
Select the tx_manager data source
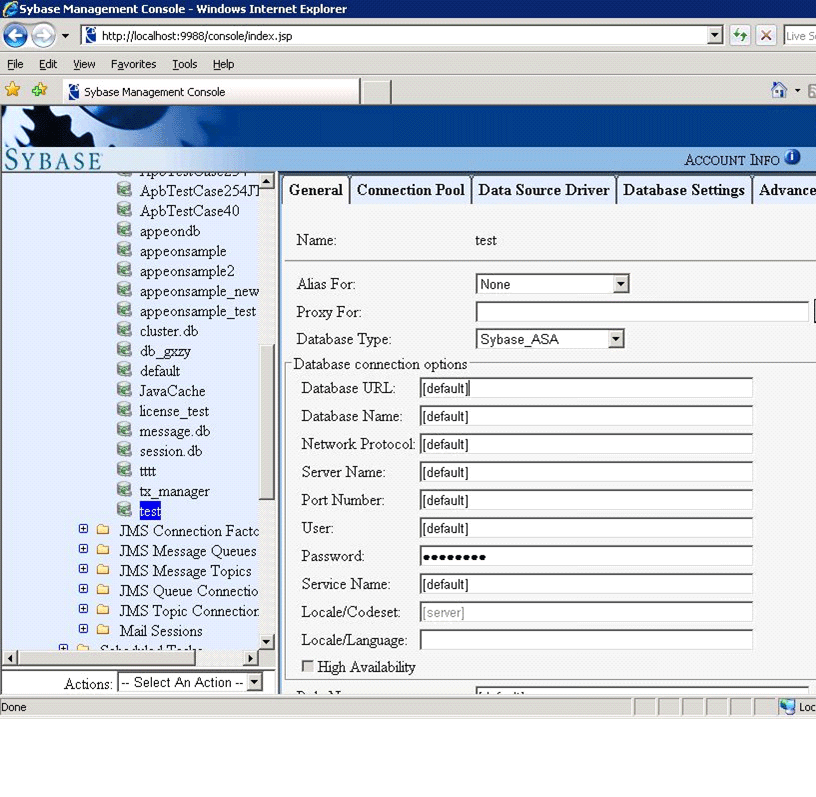click(x=174, y=491)
